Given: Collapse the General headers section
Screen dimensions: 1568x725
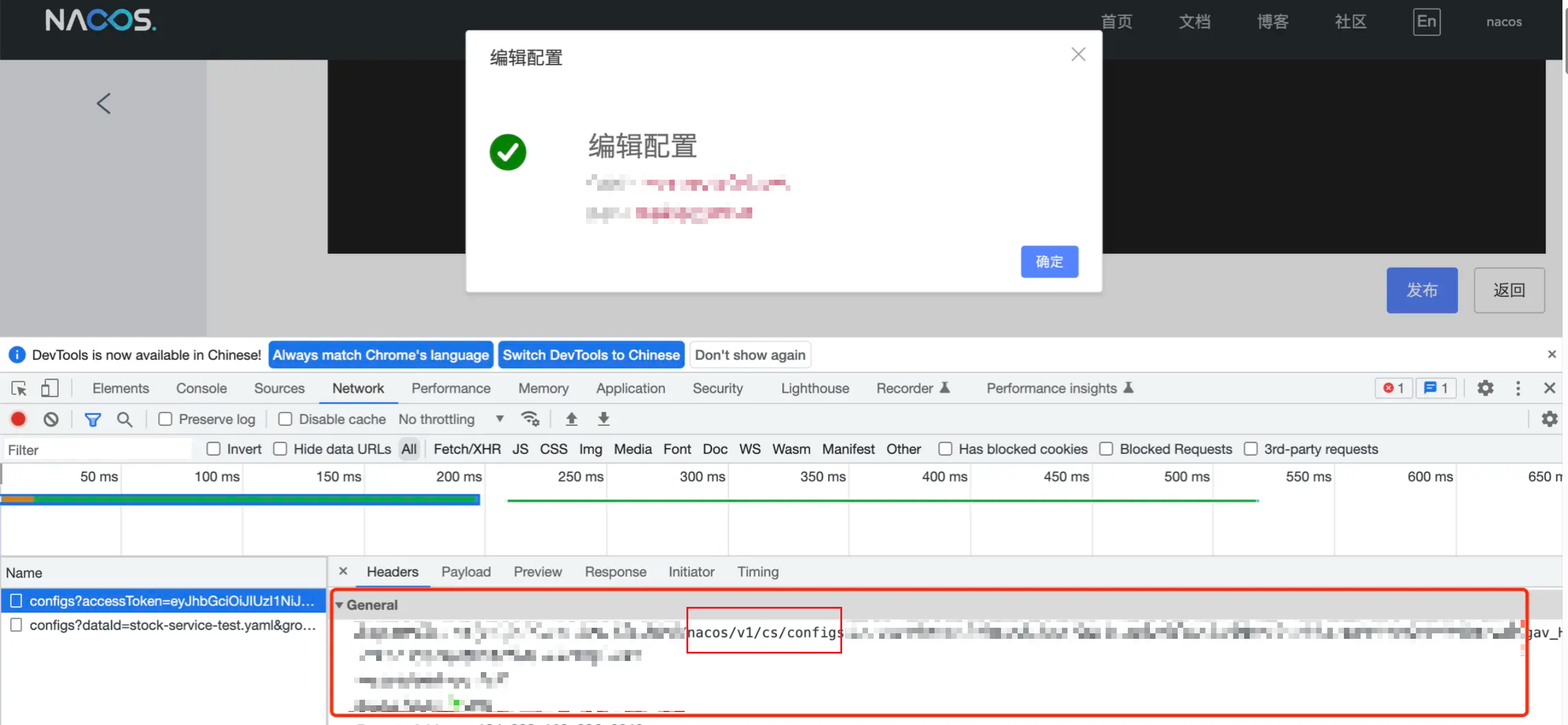Looking at the screenshot, I should 339,605.
